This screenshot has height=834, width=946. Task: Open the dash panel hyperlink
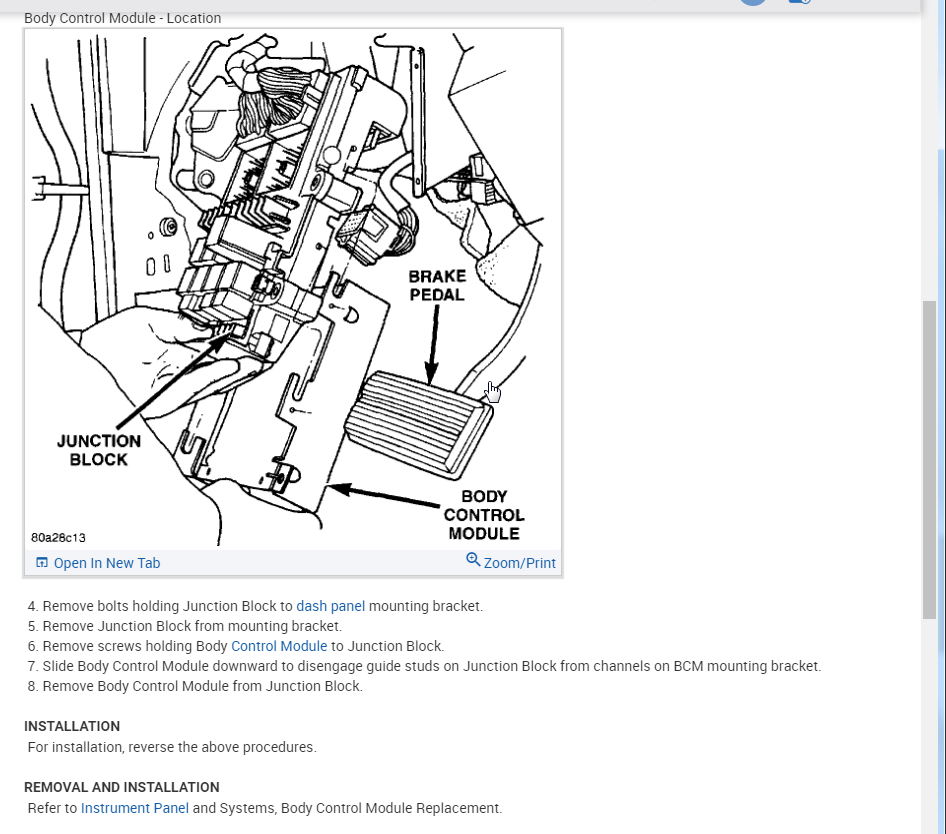(x=331, y=606)
